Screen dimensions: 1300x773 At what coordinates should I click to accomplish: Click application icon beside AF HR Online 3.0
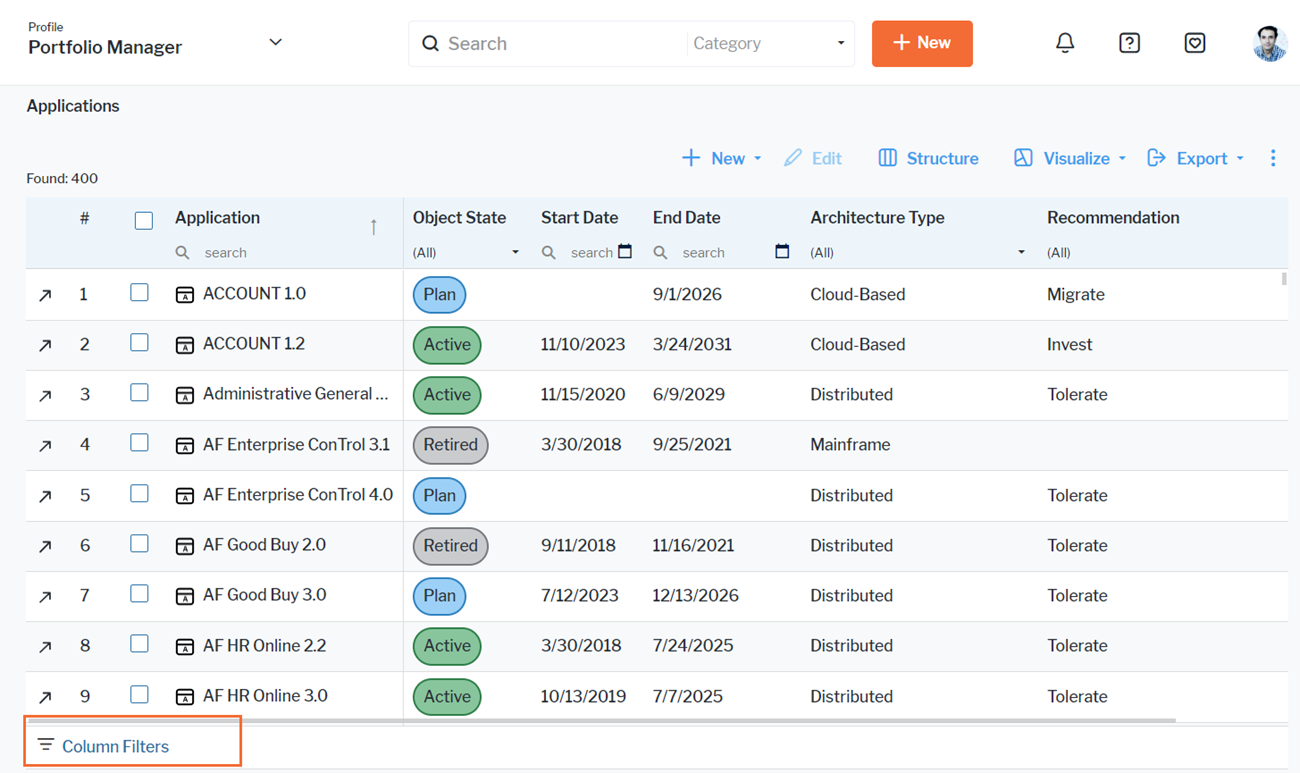click(184, 697)
